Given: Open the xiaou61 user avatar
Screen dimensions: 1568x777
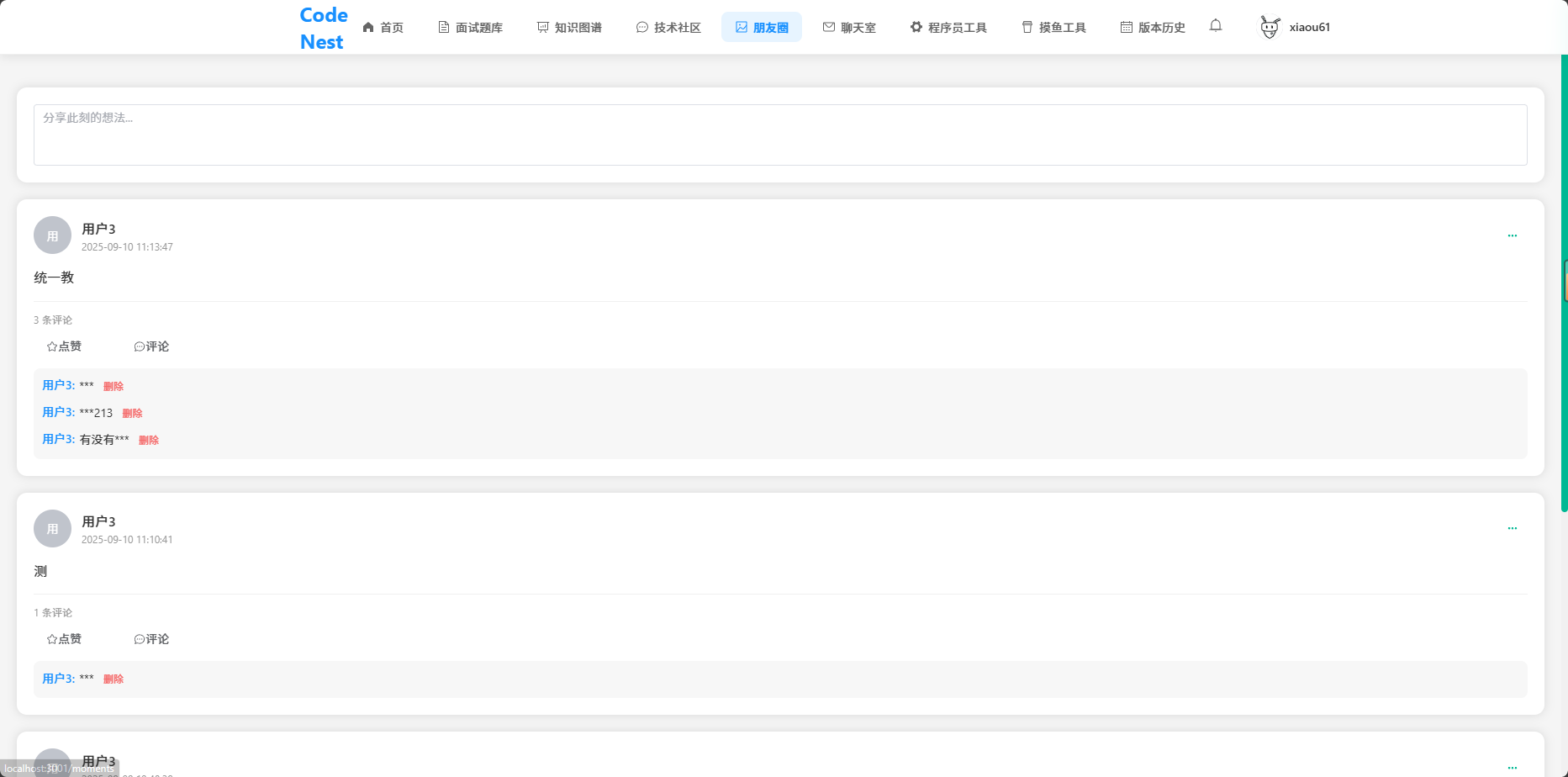Looking at the screenshot, I should point(1270,27).
